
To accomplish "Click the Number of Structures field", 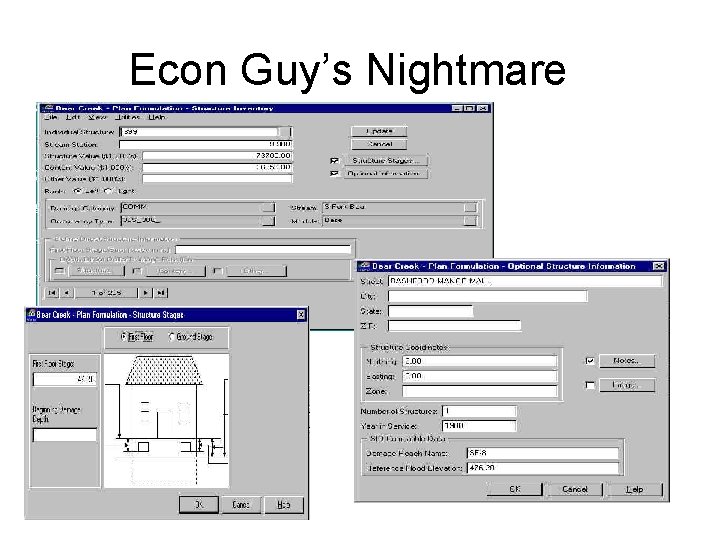I will coord(479,411).
